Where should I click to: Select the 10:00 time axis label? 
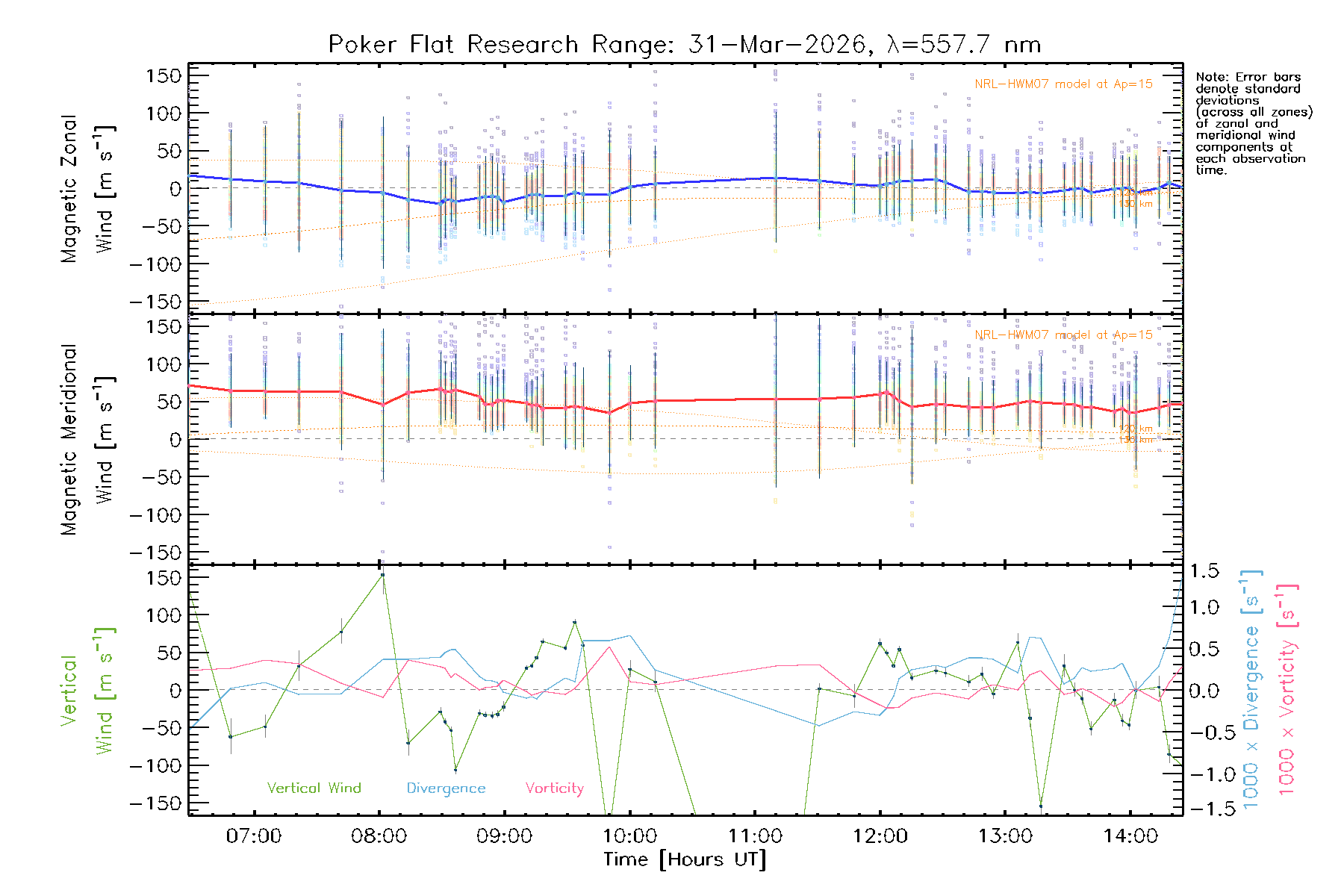(x=629, y=836)
